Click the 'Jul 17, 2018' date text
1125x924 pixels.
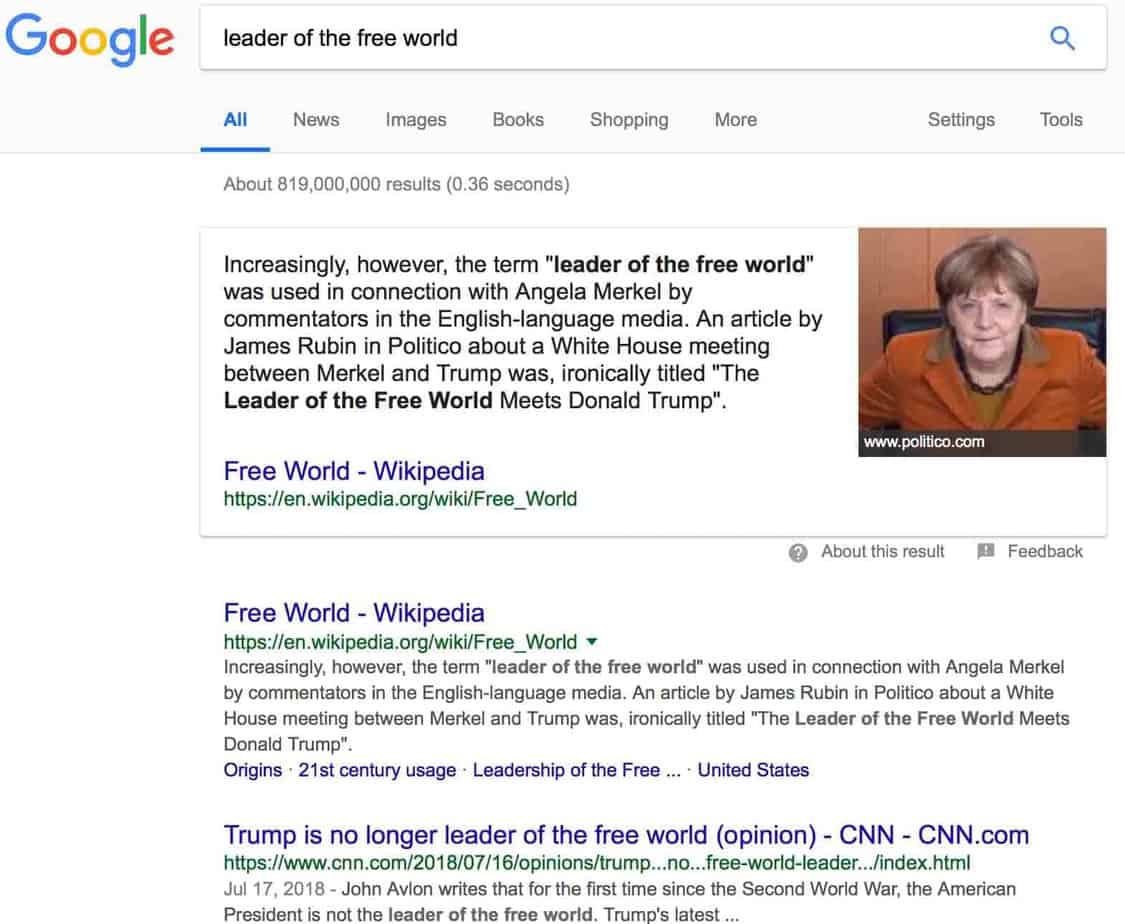pyautogui.click(x=274, y=889)
